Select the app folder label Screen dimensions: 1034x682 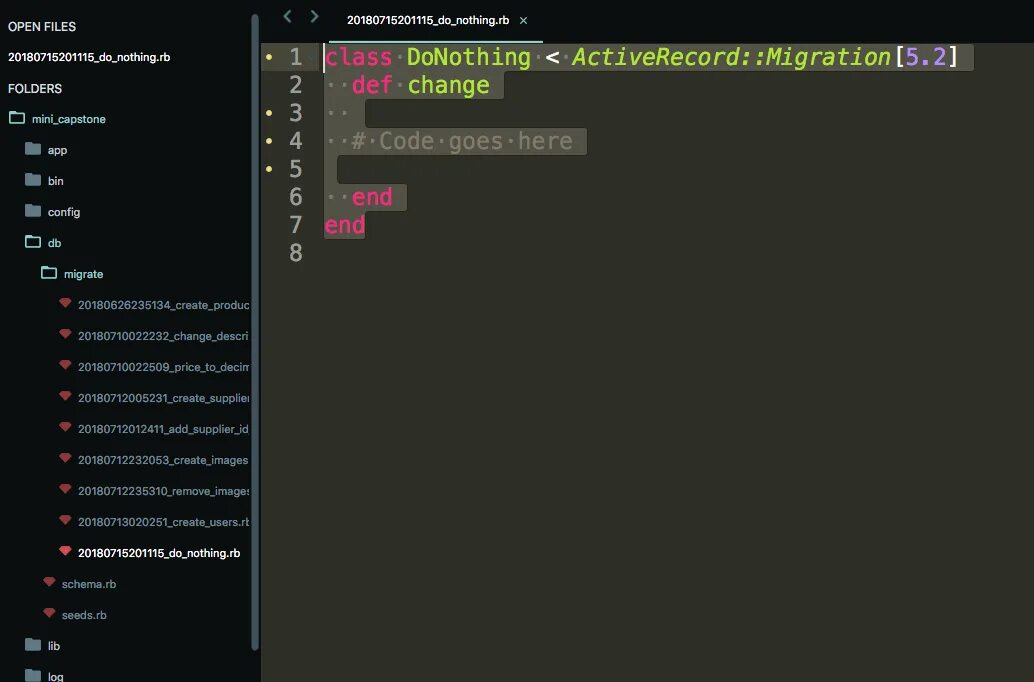click(57, 150)
